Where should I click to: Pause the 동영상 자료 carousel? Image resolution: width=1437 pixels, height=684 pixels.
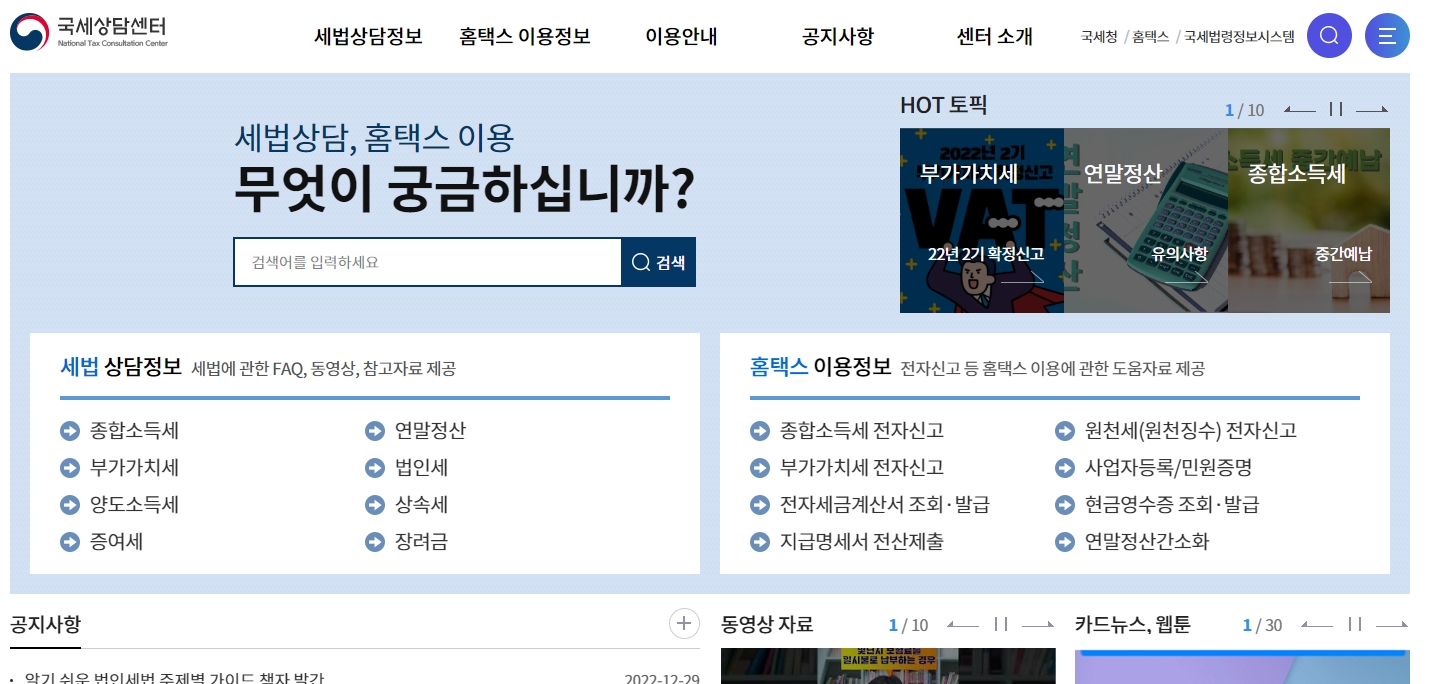pos(1003,625)
